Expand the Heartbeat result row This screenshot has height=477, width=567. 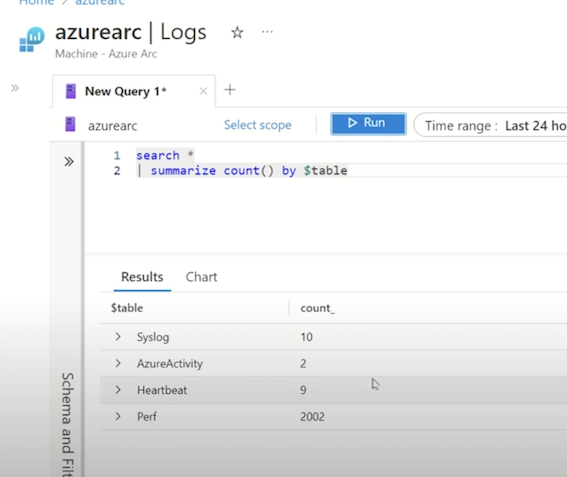[x=118, y=389]
